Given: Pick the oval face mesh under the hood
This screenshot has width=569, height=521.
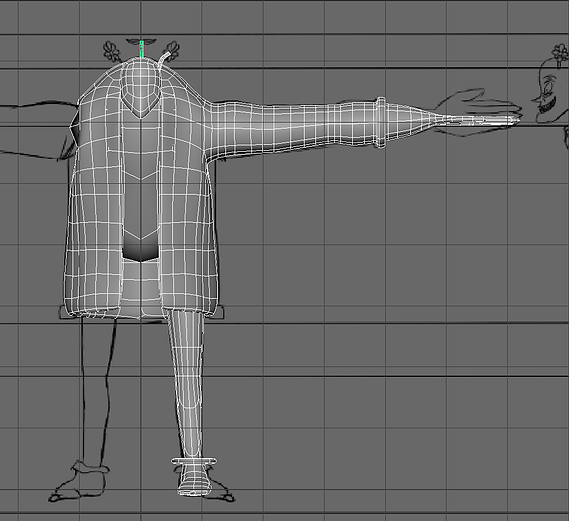Looking at the screenshot, I should coord(140,89).
